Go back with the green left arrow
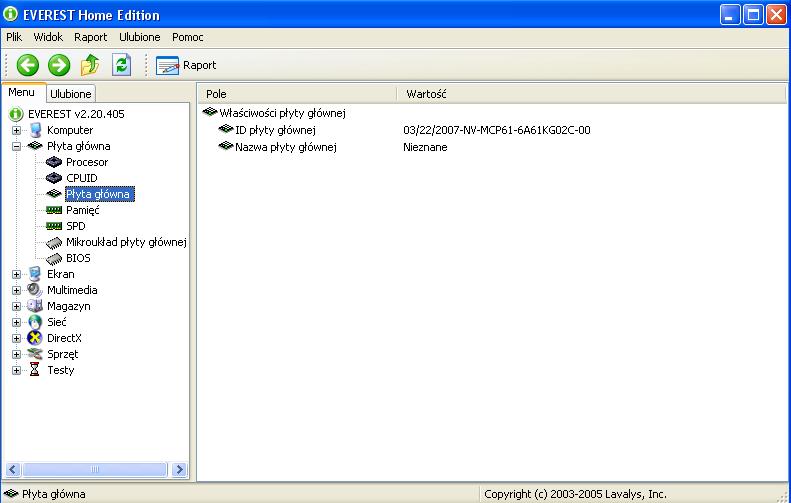Viewport: 791px width, 503px height. 28,65
